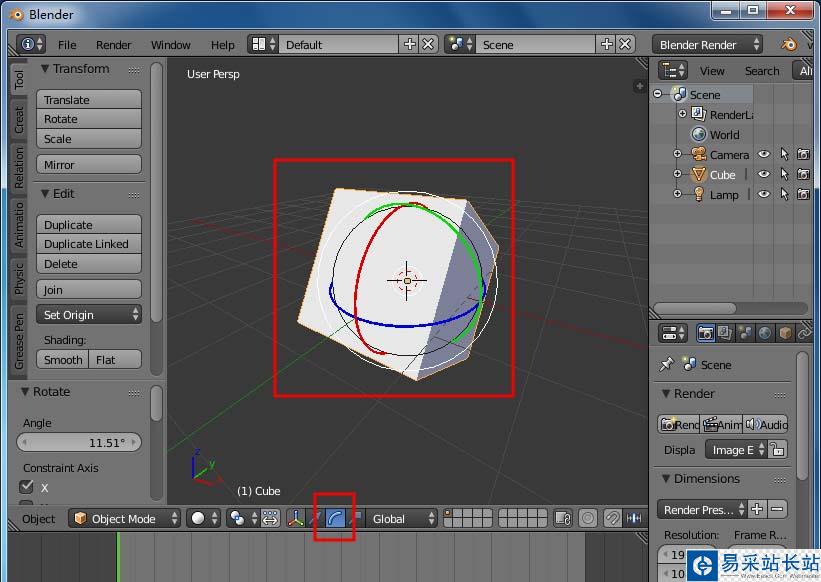Toggle proportional editing icon
This screenshot has width=821, height=582.
(587, 518)
